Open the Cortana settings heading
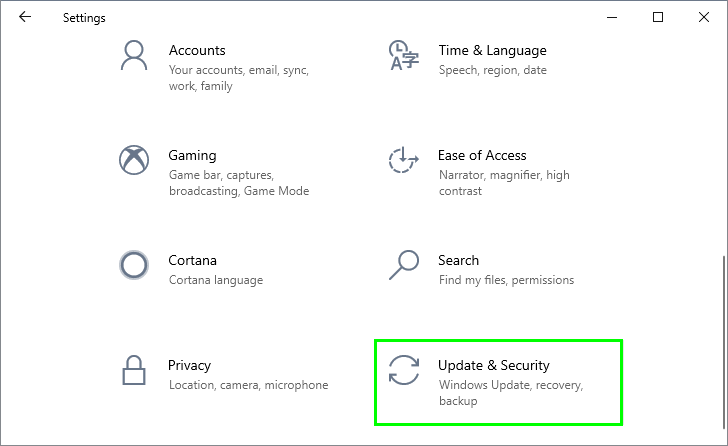 pyautogui.click(x=192, y=260)
